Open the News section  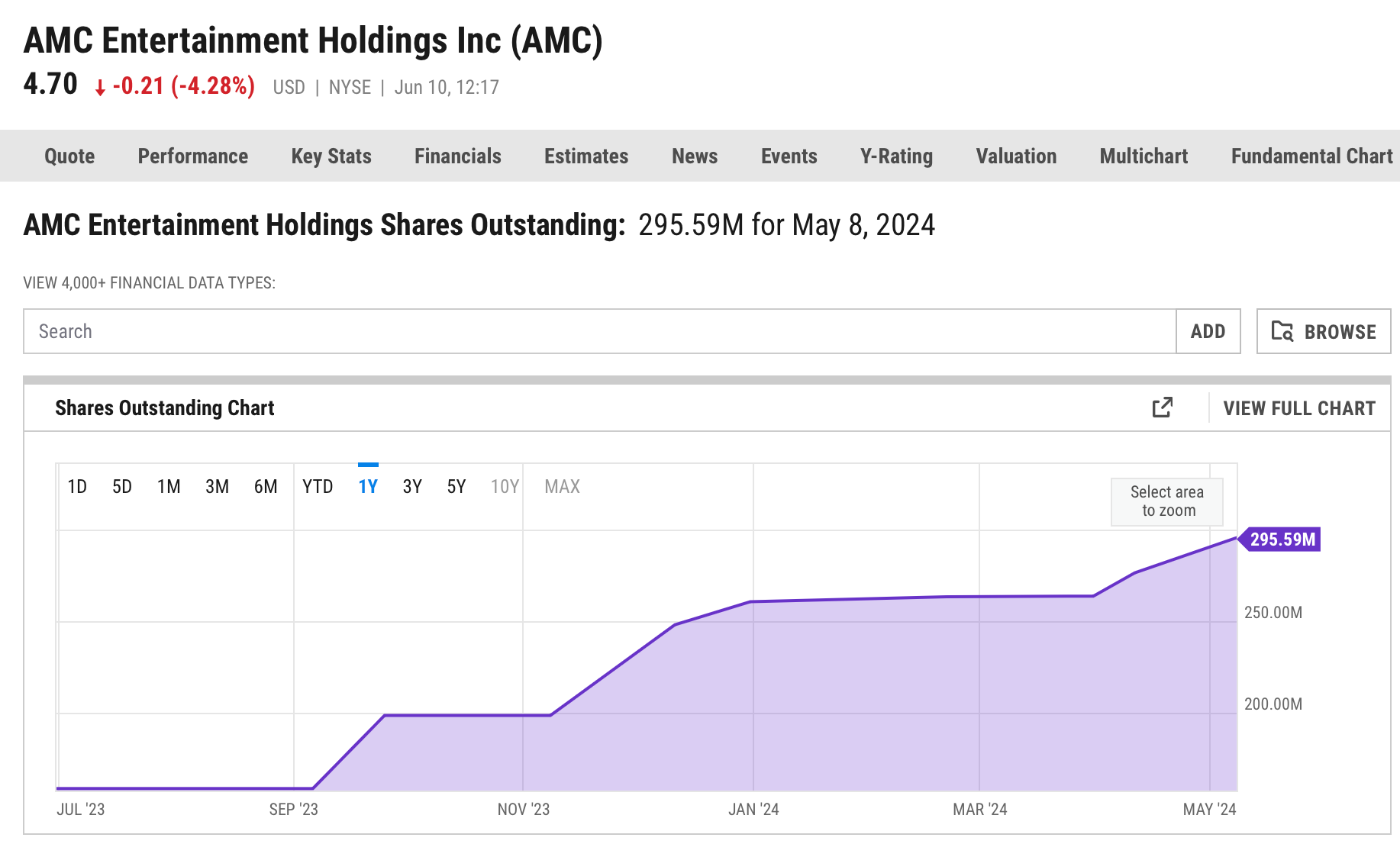coord(694,156)
